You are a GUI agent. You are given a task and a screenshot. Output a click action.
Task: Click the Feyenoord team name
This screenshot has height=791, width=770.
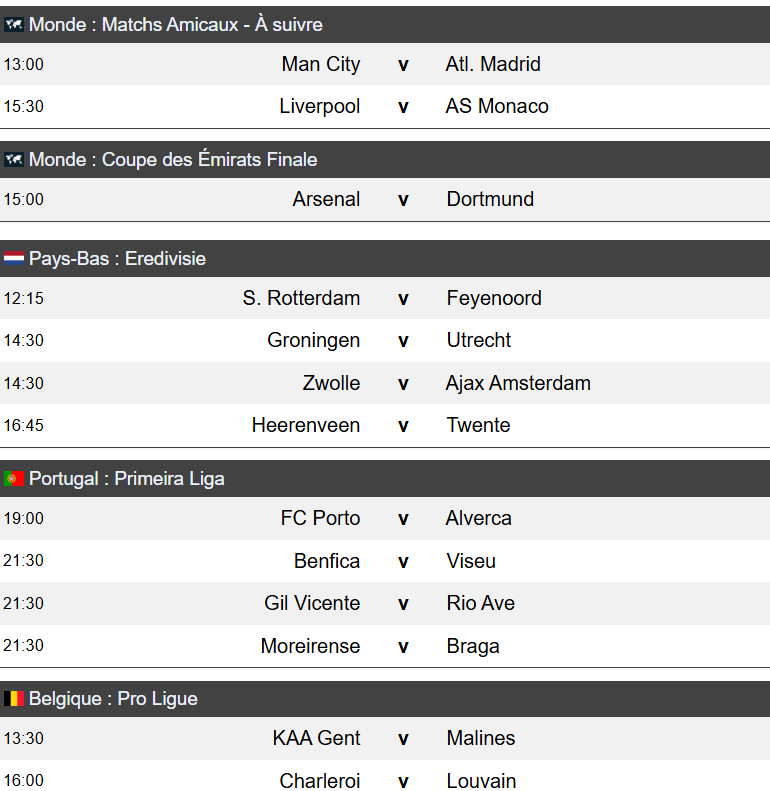(x=494, y=298)
